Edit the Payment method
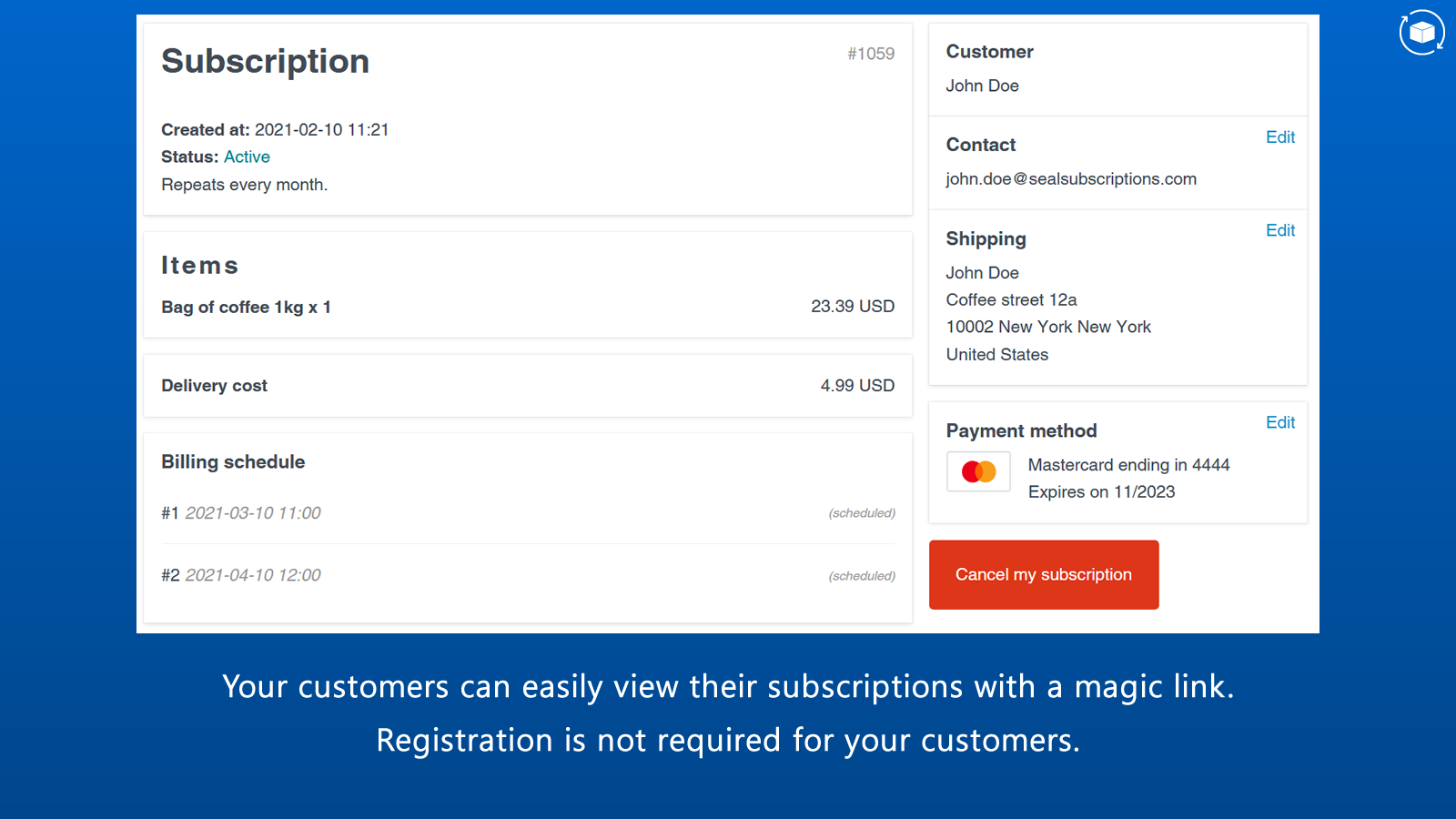 tap(1279, 422)
